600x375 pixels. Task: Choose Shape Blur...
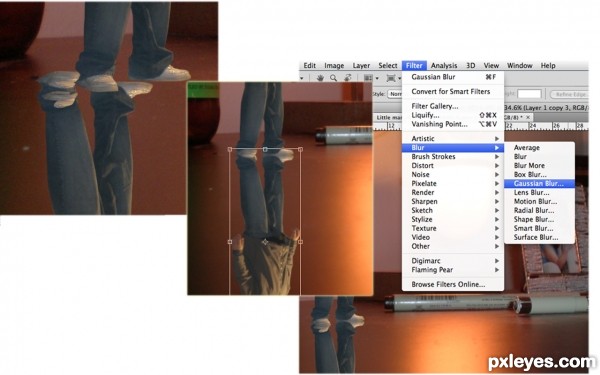[x=540, y=219]
